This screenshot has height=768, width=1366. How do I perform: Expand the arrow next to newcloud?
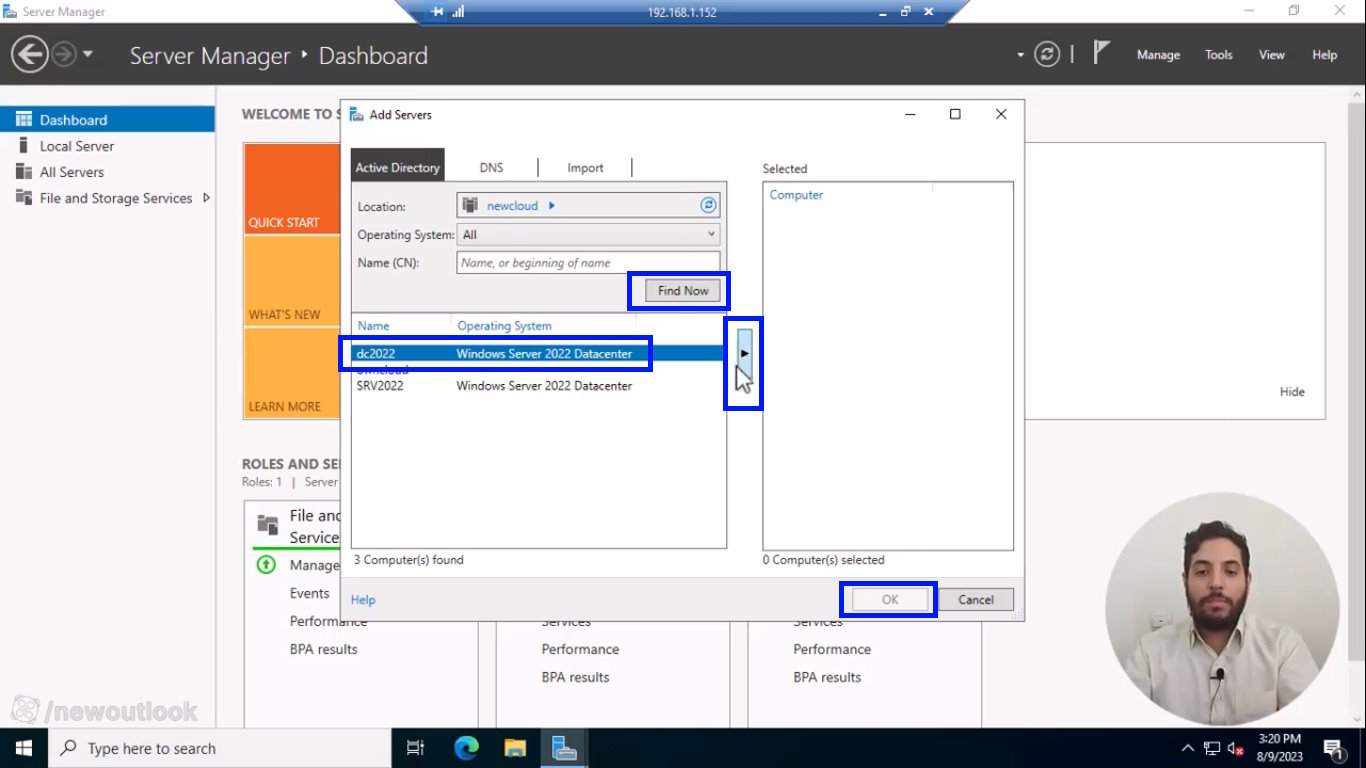552,206
